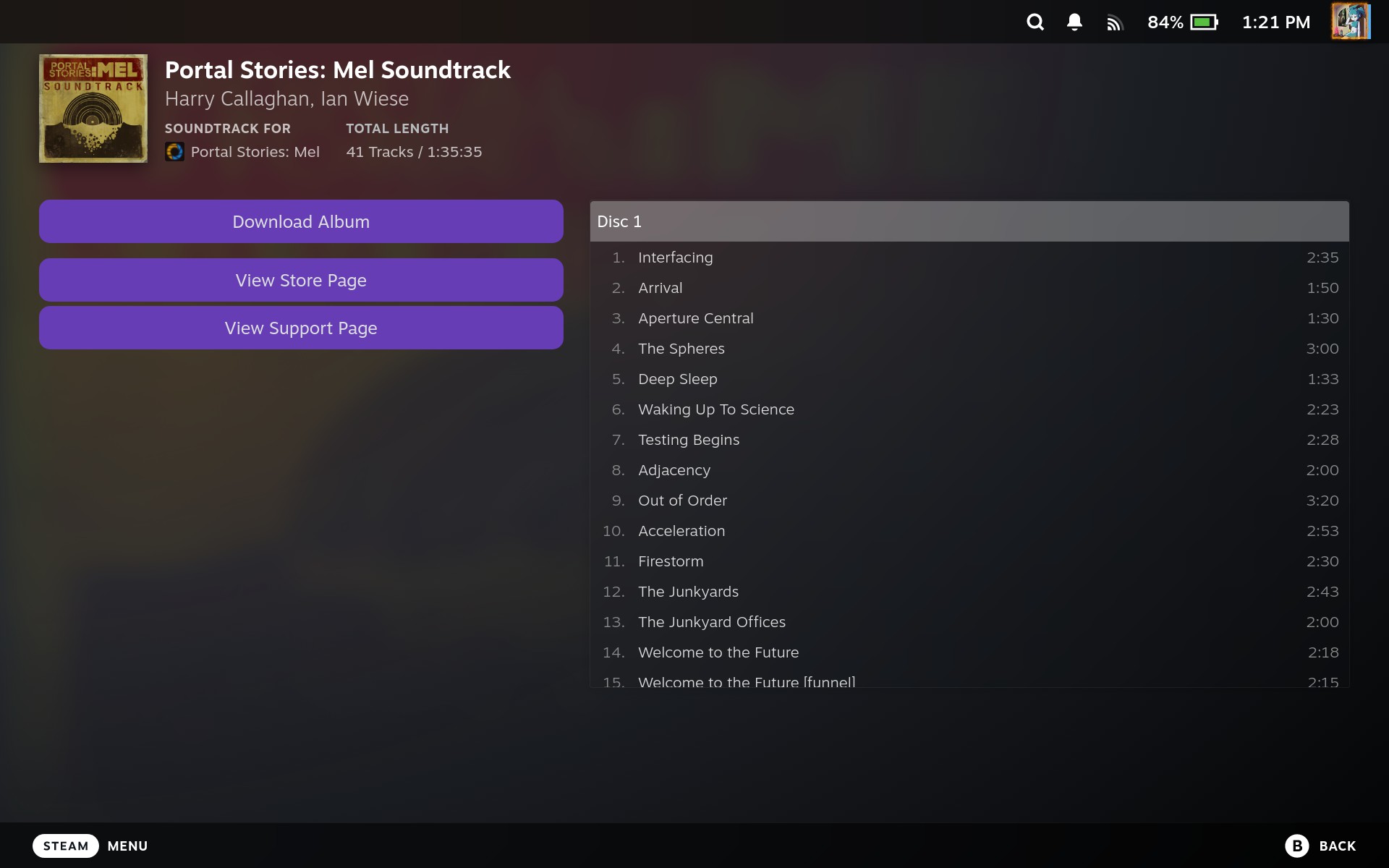Play track 3 Aperture Central
This screenshot has width=1389, height=868.
(969, 318)
